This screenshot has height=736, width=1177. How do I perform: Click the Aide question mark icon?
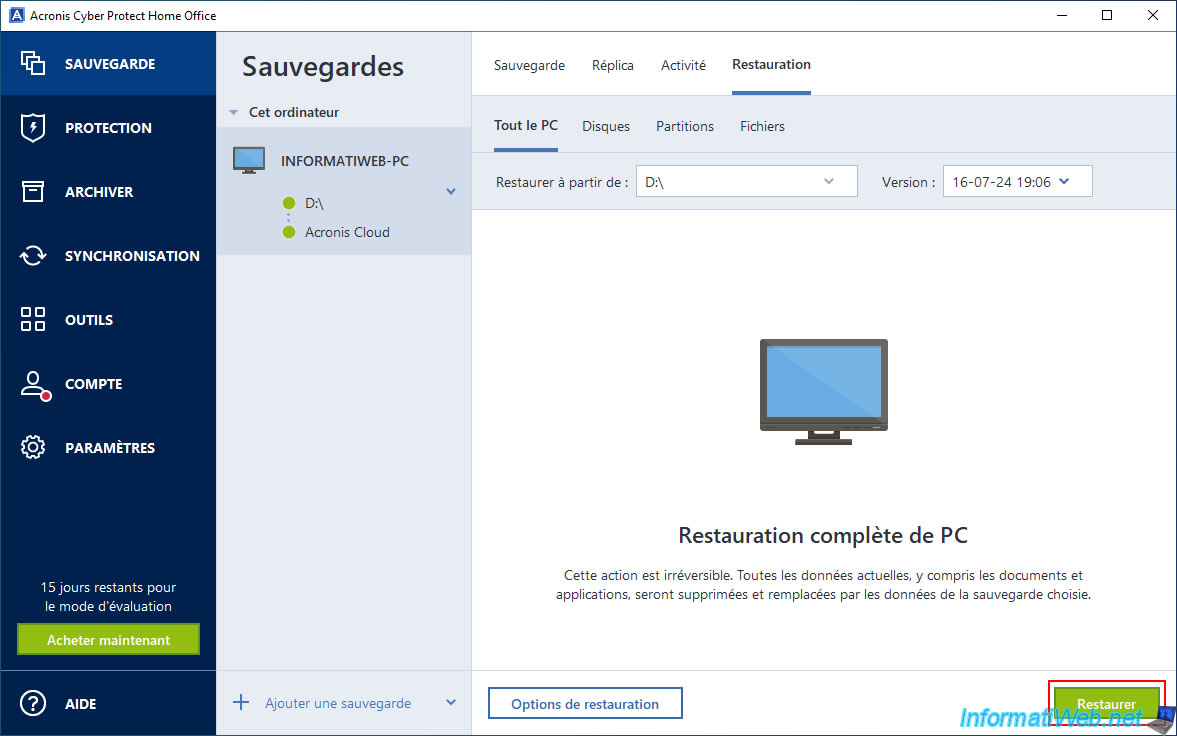[33, 704]
